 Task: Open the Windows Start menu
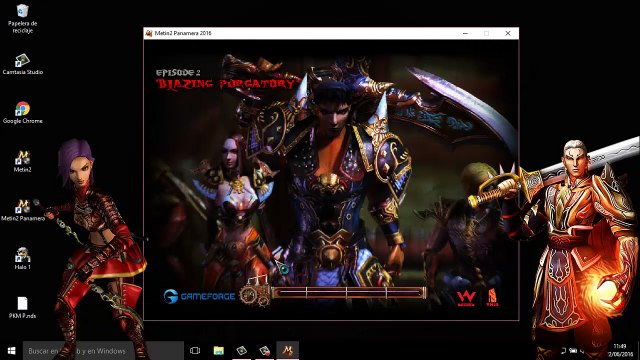(x=11, y=351)
